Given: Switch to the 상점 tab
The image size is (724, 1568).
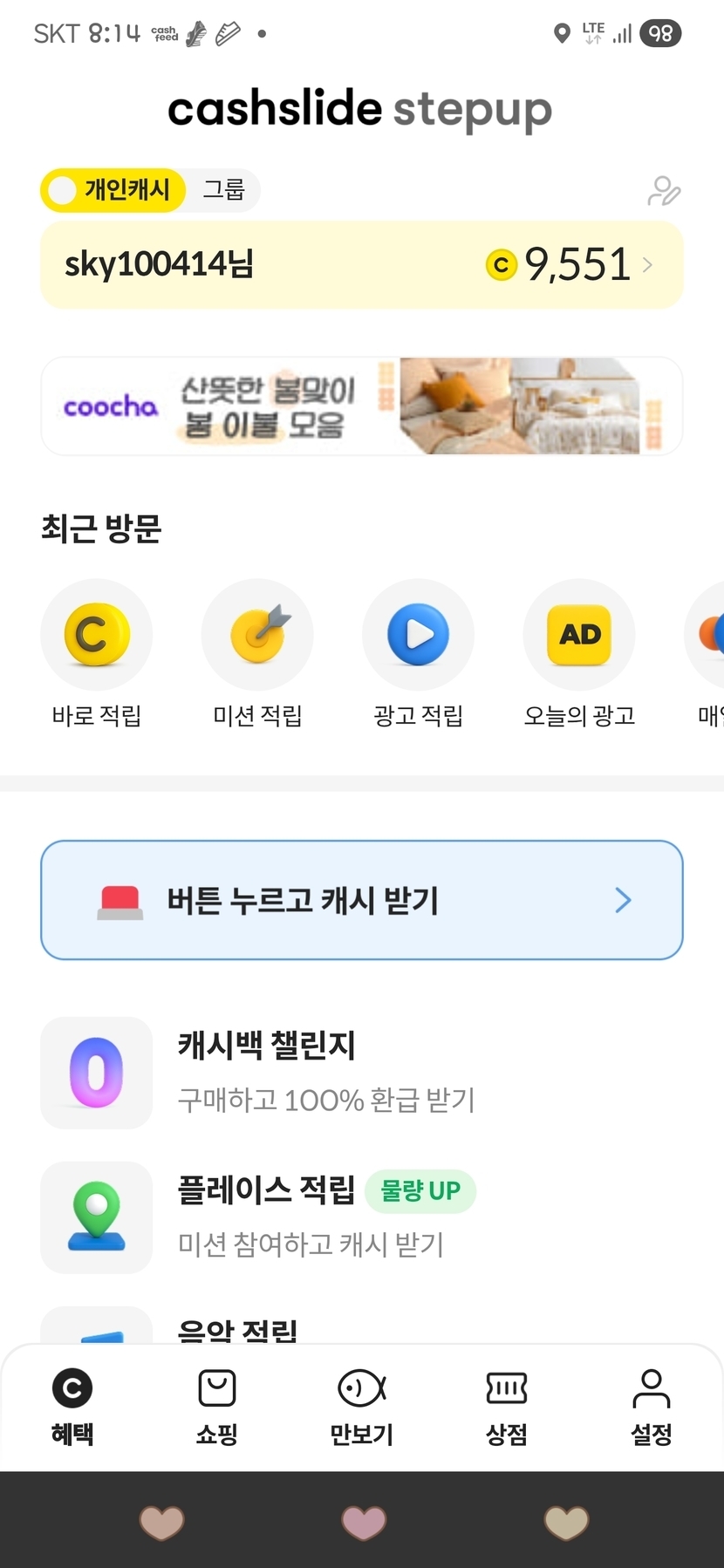Looking at the screenshot, I should [x=507, y=1406].
